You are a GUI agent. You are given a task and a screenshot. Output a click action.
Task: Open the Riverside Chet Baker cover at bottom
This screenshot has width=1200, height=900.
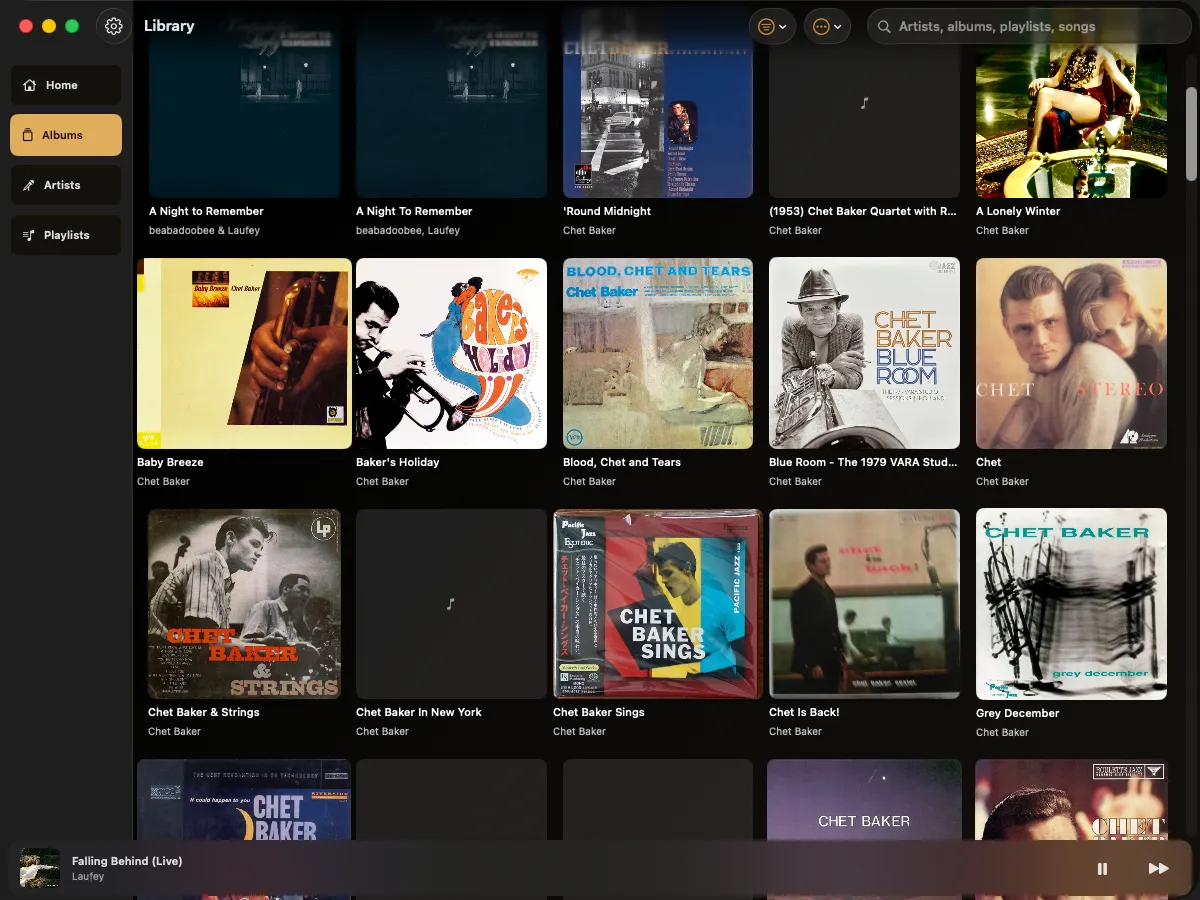244,800
